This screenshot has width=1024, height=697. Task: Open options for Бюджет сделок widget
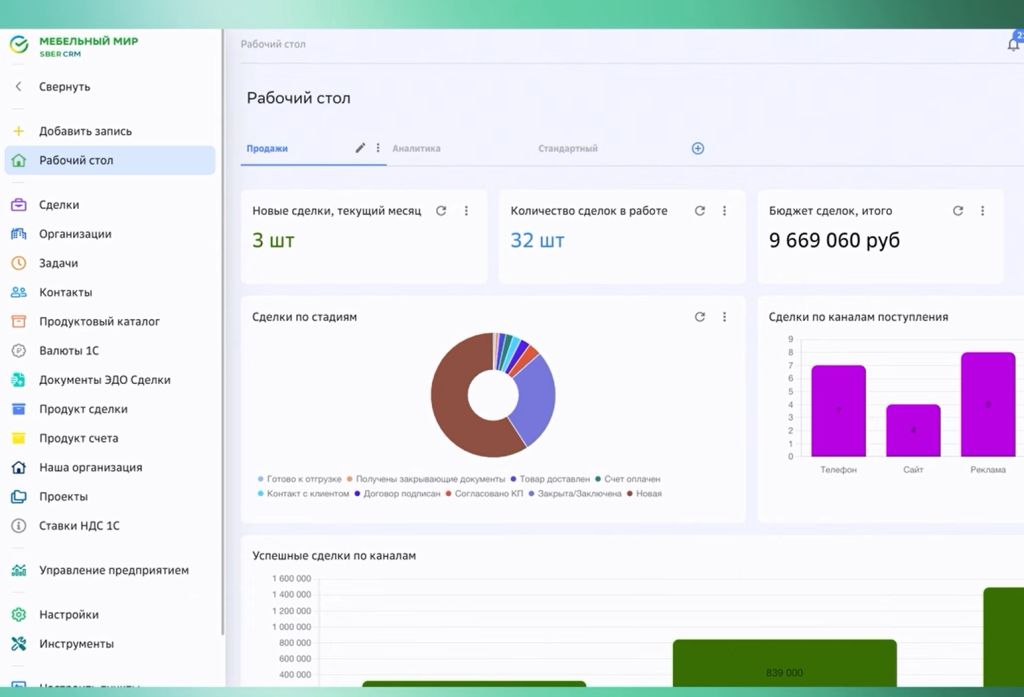pos(982,211)
